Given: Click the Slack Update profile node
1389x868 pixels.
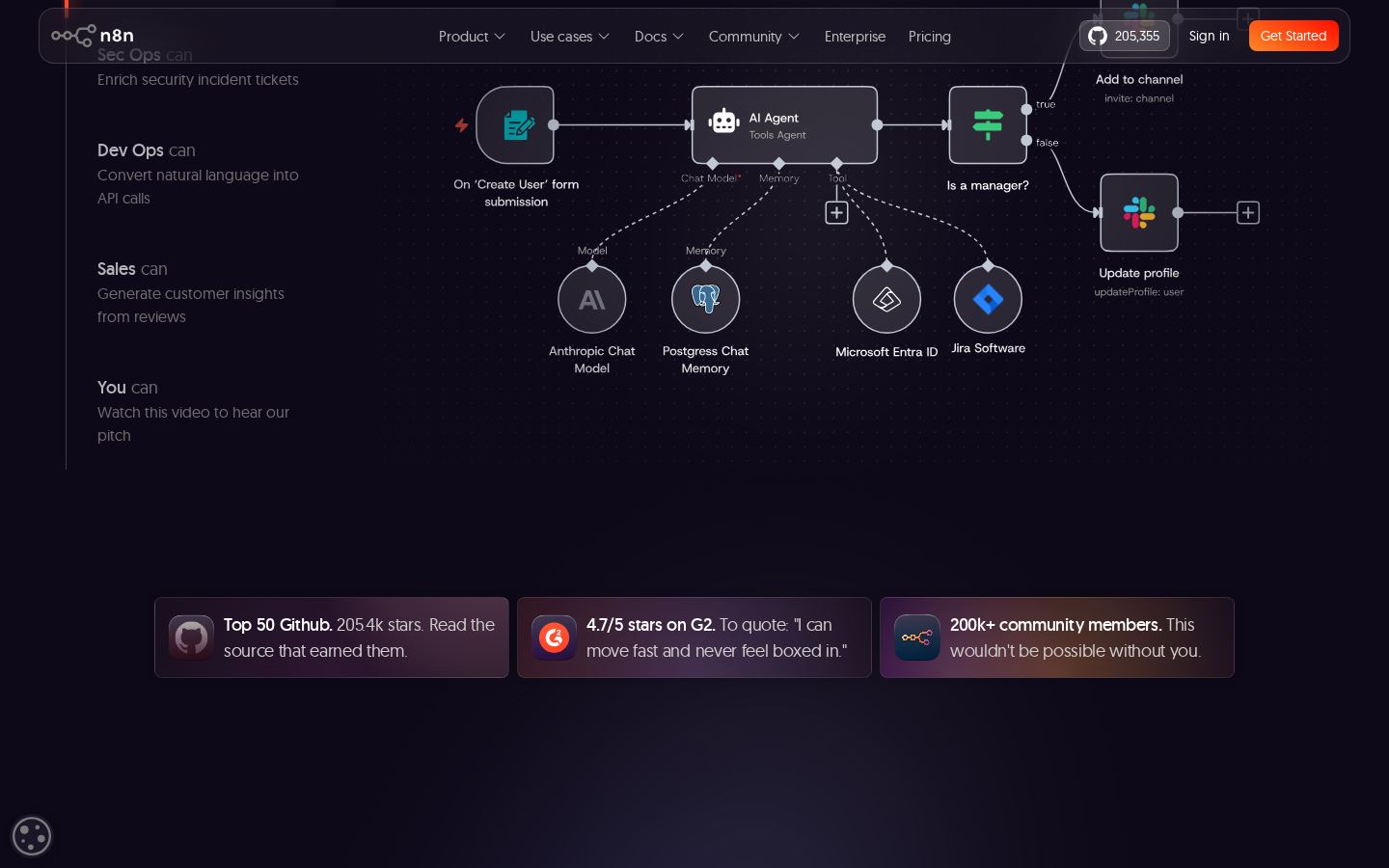Looking at the screenshot, I should coord(1139,212).
